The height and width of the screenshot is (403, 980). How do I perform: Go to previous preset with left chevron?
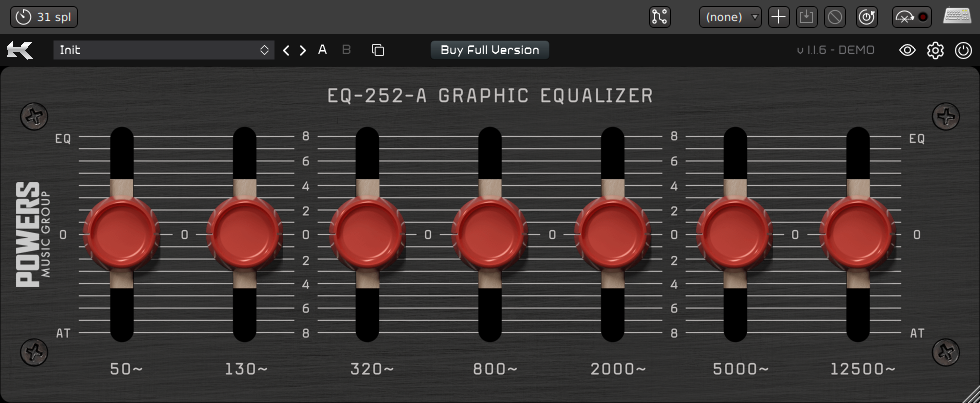pyautogui.click(x=286, y=50)
